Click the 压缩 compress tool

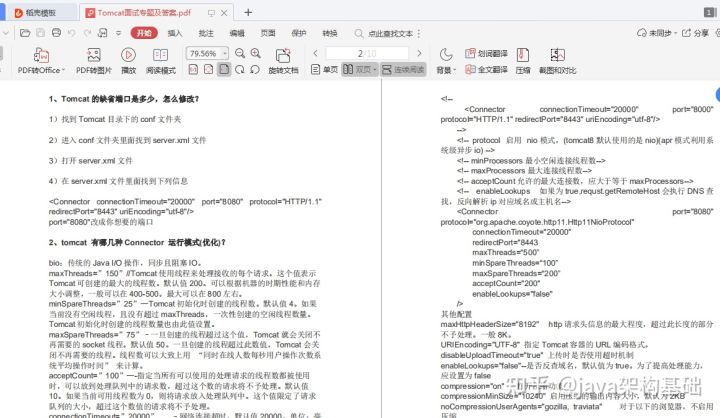(523, 61)
